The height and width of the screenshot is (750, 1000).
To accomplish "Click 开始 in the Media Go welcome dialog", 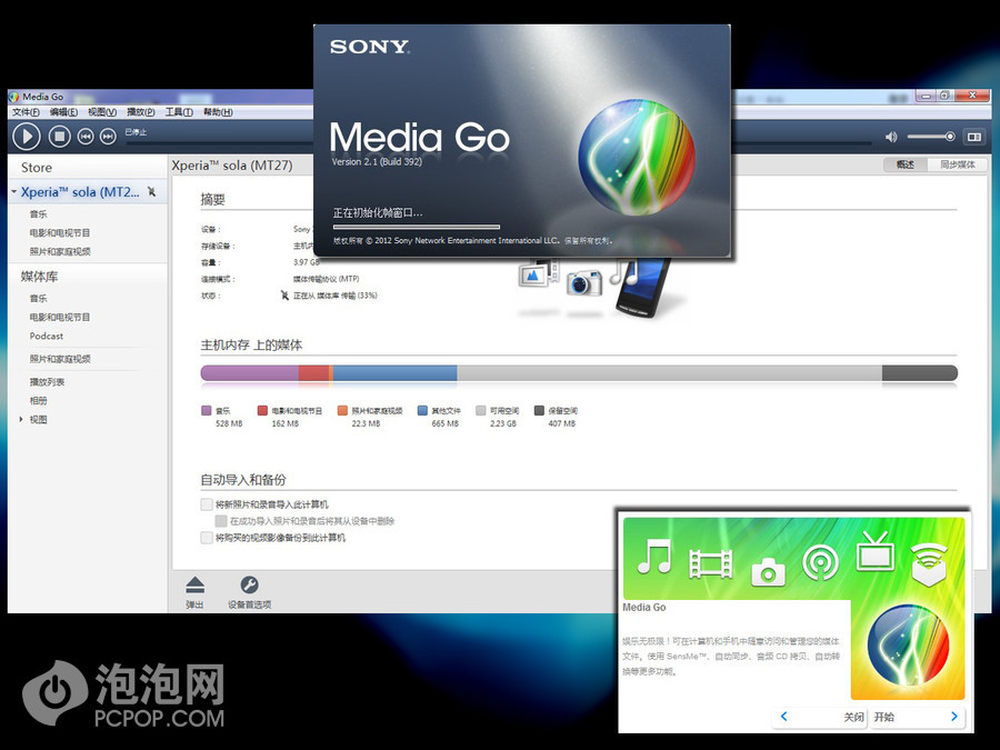I will click(x=884, y=717).
